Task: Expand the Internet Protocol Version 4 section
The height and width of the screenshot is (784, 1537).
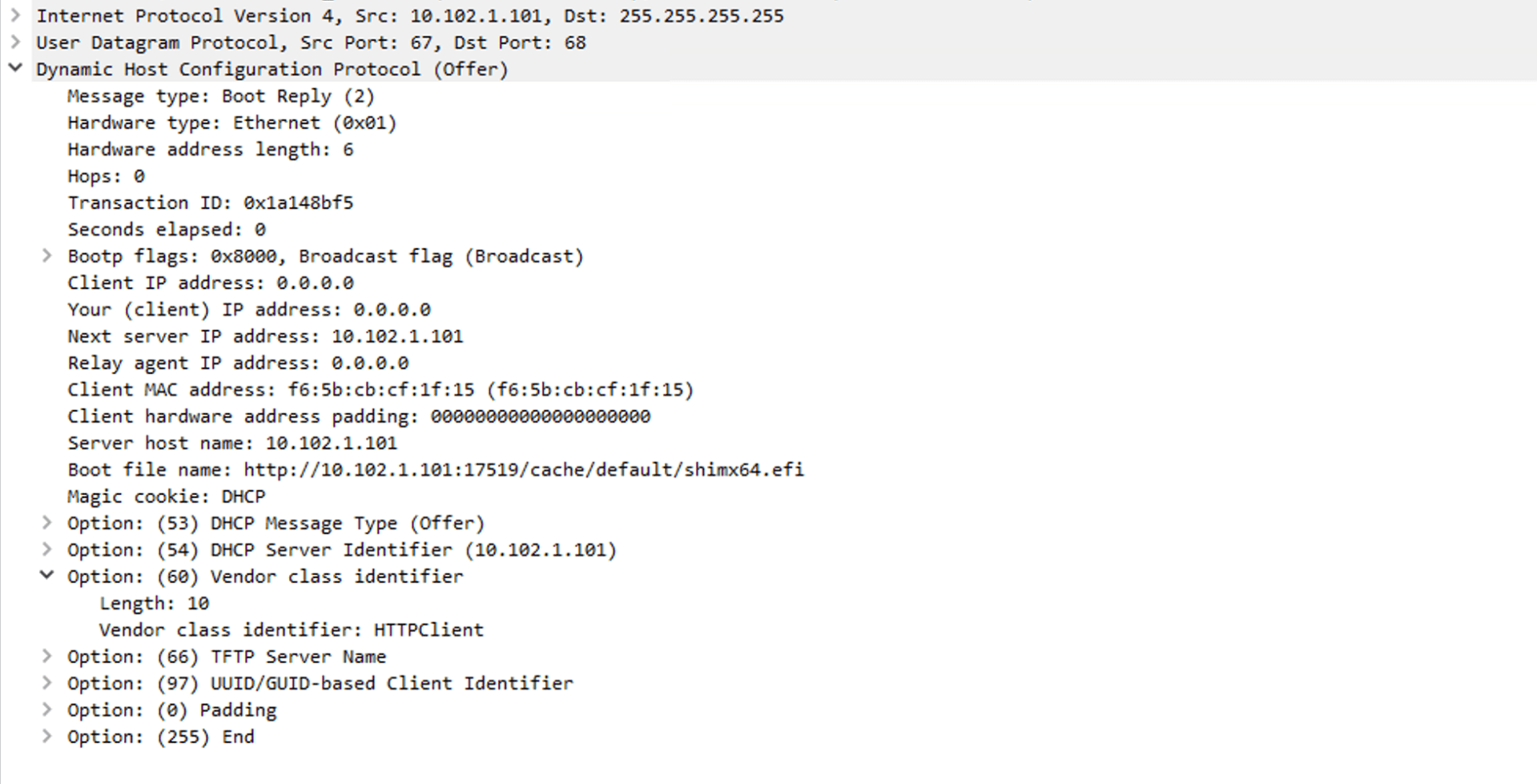Action: (x=15, y=15)
